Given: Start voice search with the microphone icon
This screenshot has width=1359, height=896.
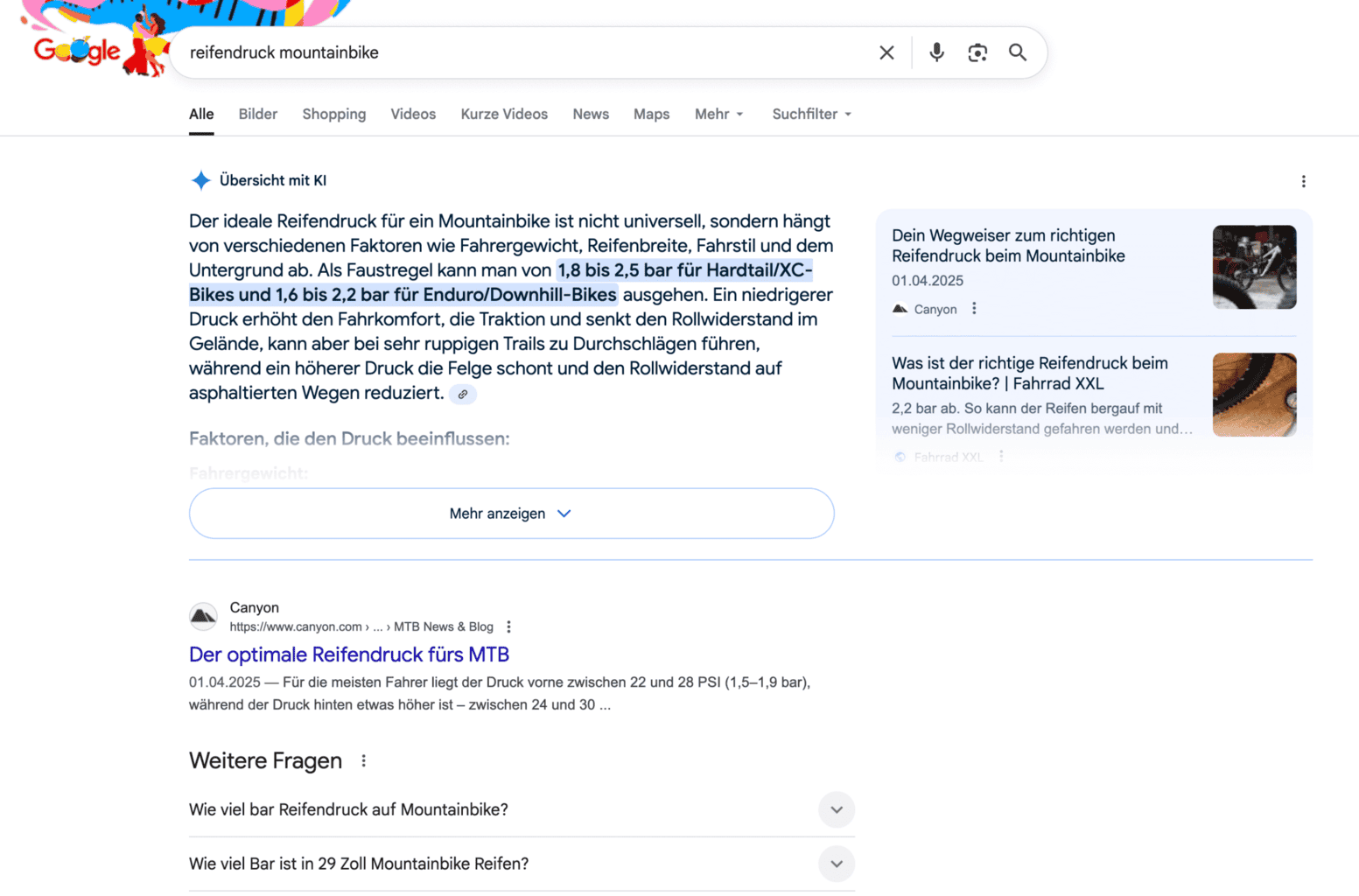Looking at the screenshot, I should tap(936, 52).
